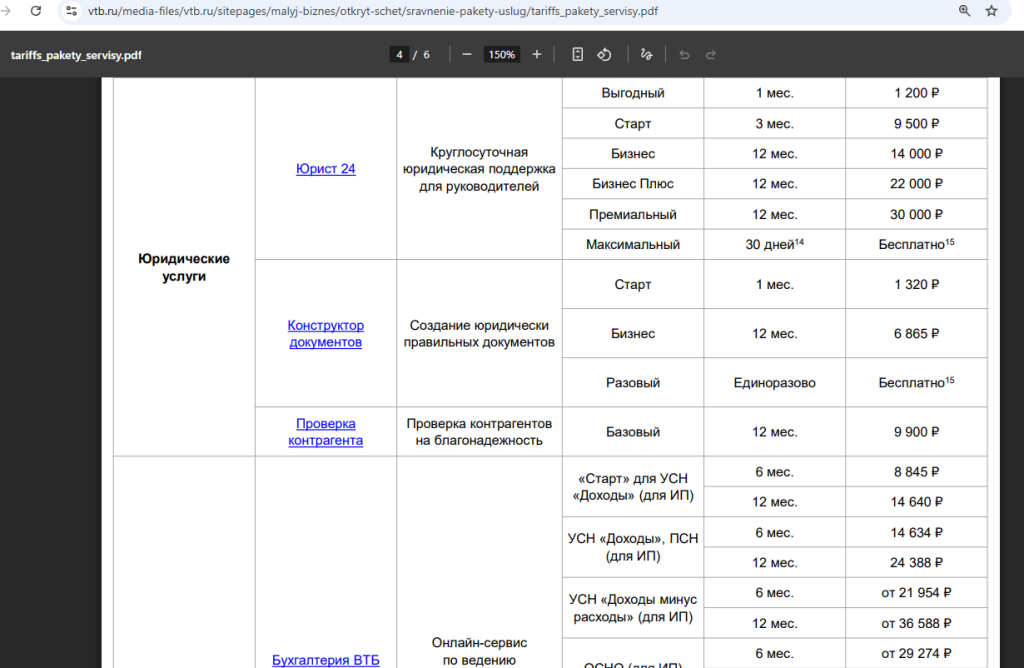Toggle the bookmark star for this page
The image size is (1024, 668).
991,11
